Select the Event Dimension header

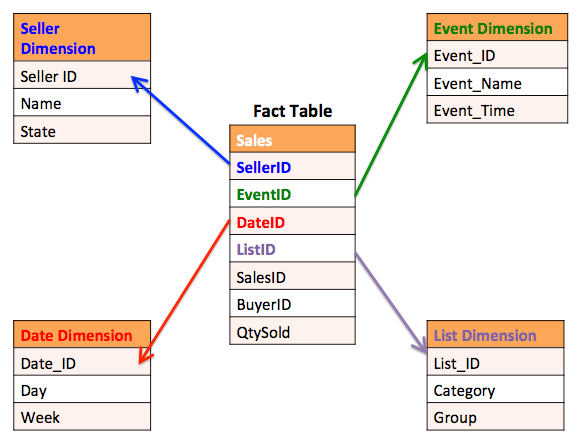497,27
